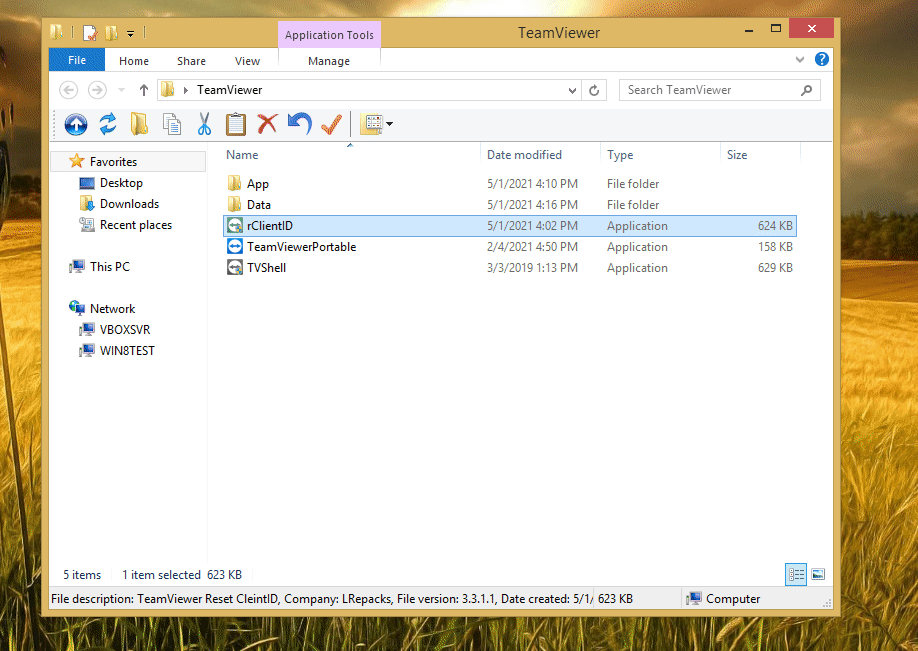Open Desktop in the navigation pane
The width and height of the screenshot is (918, 651).
121,183
